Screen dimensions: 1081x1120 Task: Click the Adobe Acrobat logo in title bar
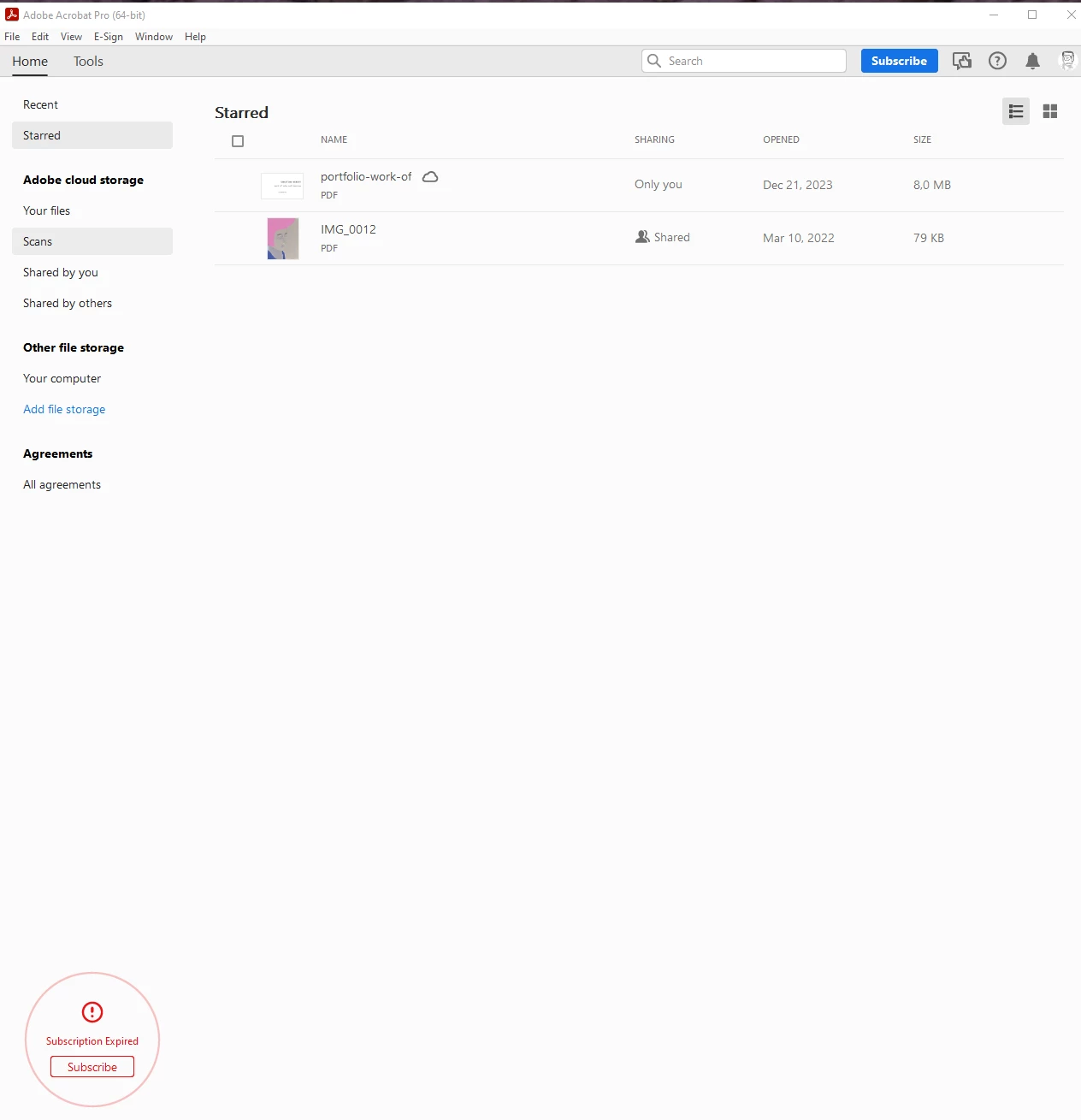pos(12,15)
